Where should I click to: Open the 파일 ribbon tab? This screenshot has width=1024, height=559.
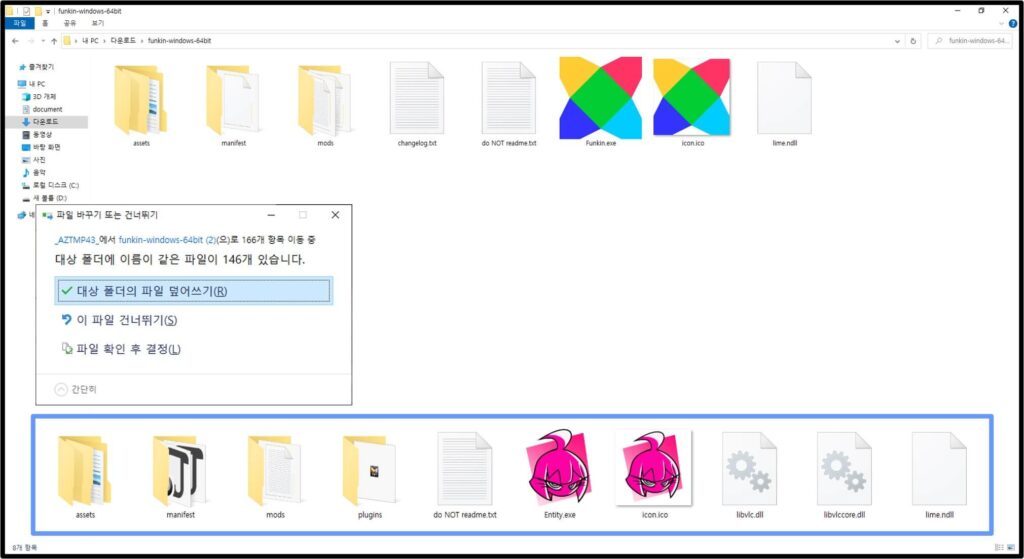coord(20,23)
